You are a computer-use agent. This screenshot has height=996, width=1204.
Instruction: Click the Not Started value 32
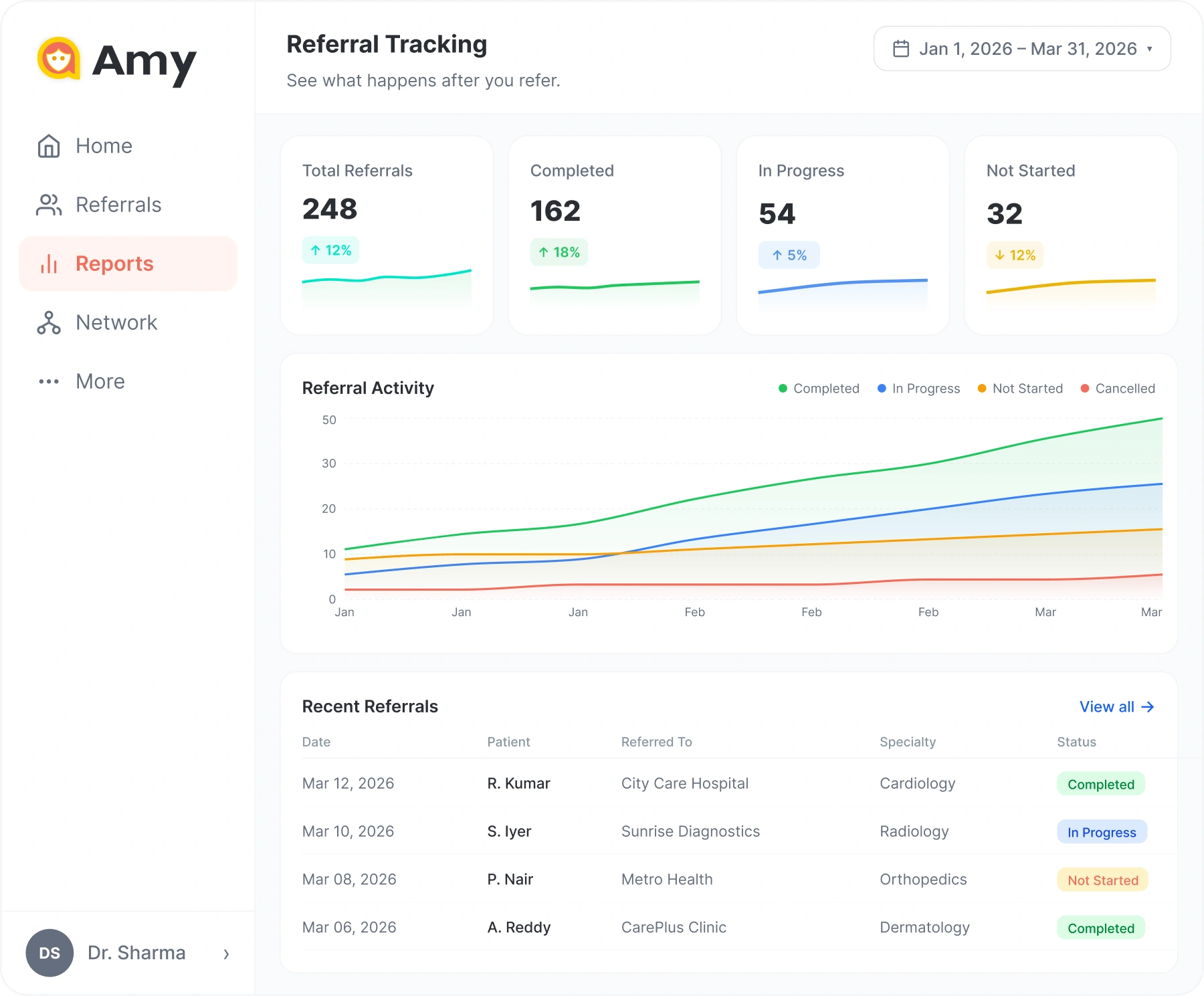pos(1005,214)
